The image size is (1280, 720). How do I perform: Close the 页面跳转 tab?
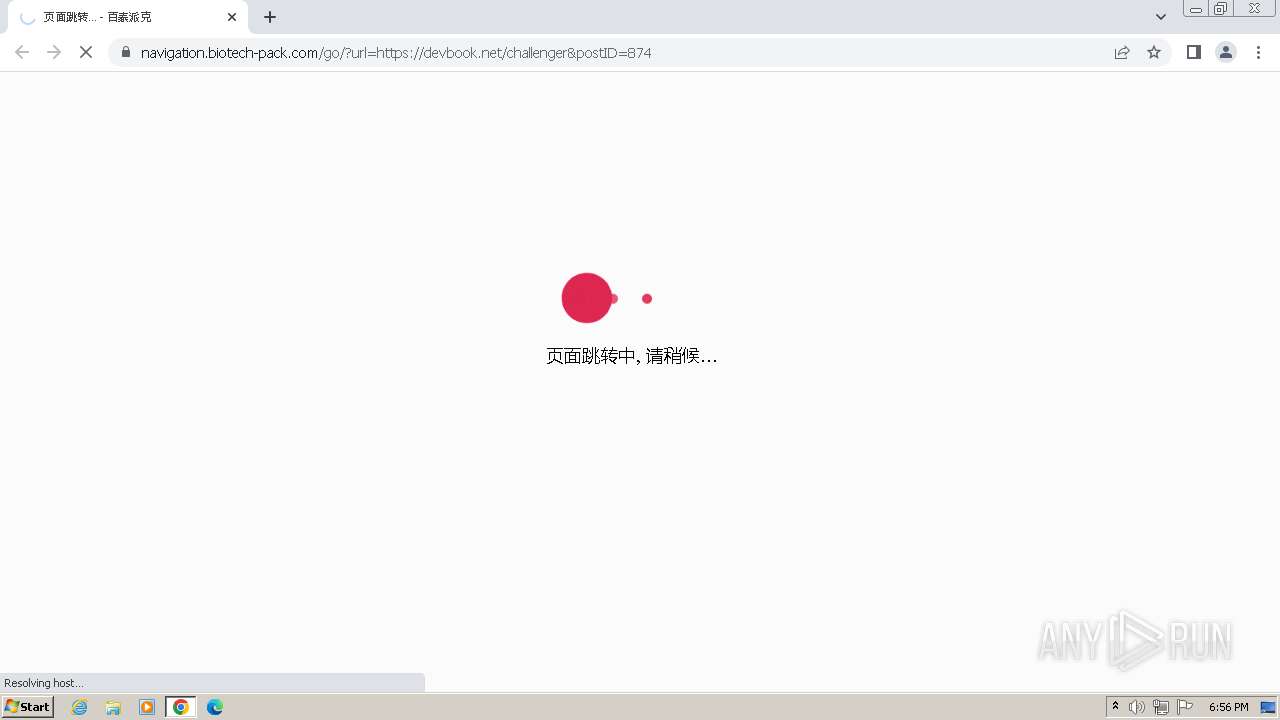pos(232,17)
